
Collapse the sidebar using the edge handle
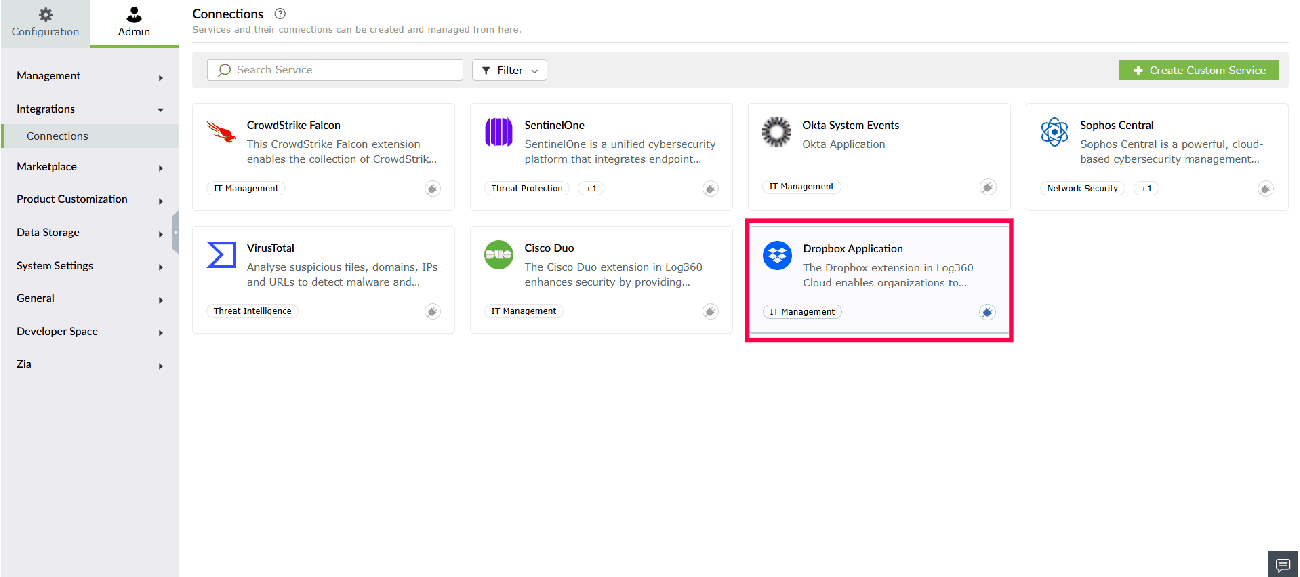pos(175,233)
